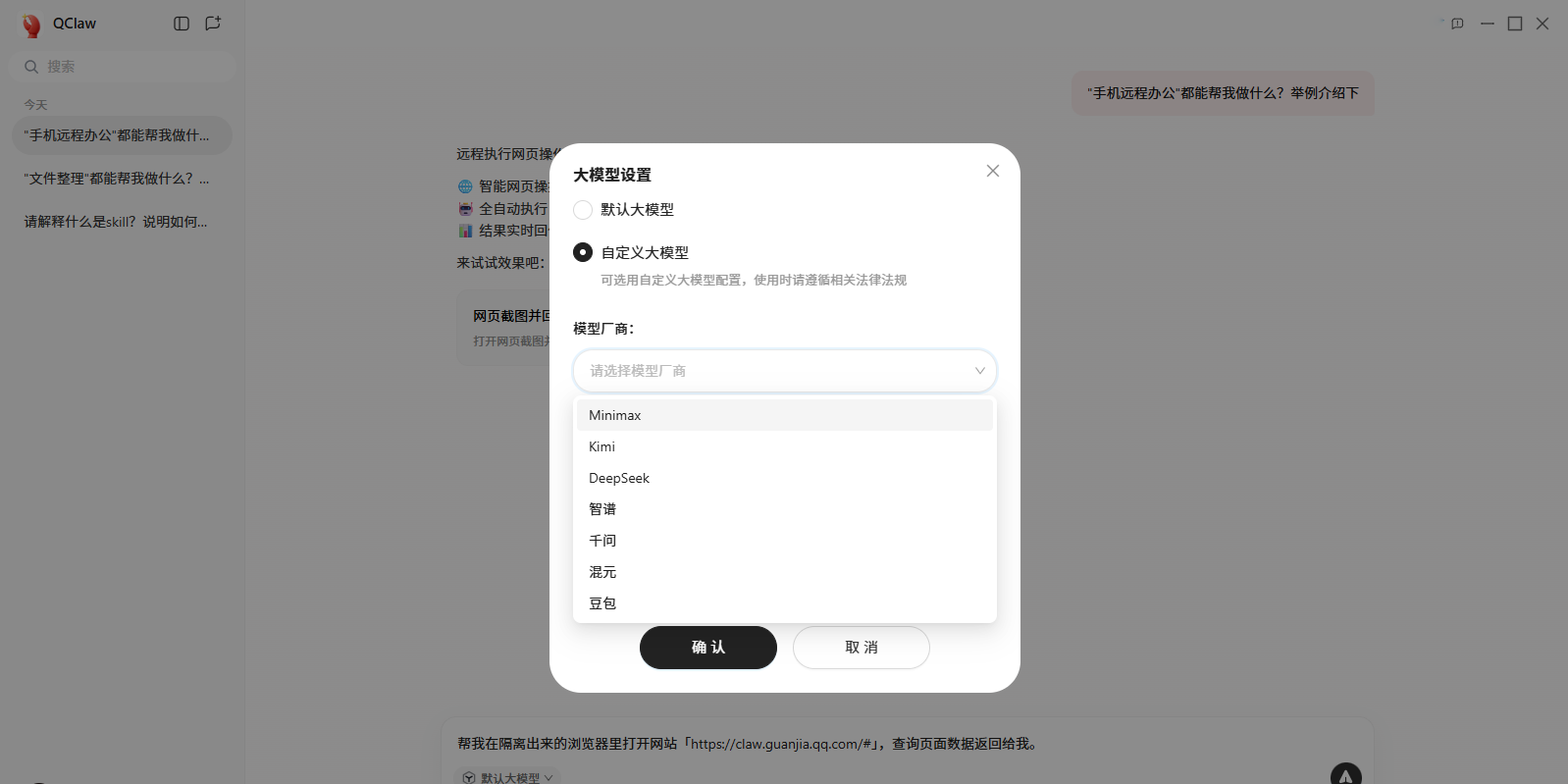Maximize the QClaw window
The width and height of the screenshot is (1568, 784).
[1515, 24]
